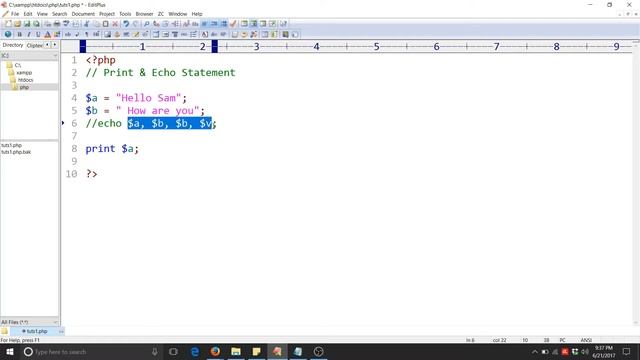
Task: Click the EditPlus taskbar button
Action: pyautogui.click(x=277, y=351)
